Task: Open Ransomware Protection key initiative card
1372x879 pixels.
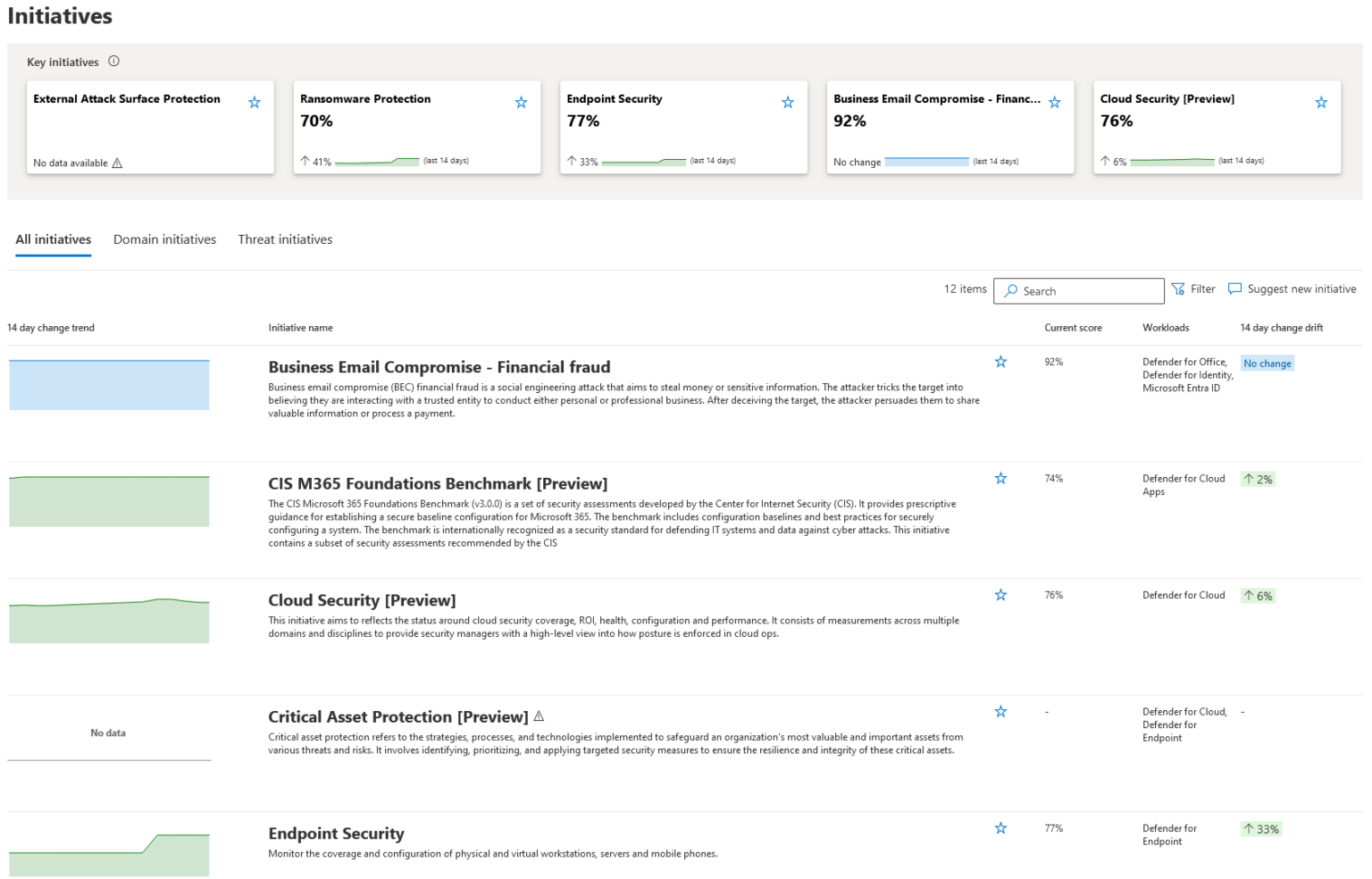Action: pyautogui.click(x=417, y=127)
